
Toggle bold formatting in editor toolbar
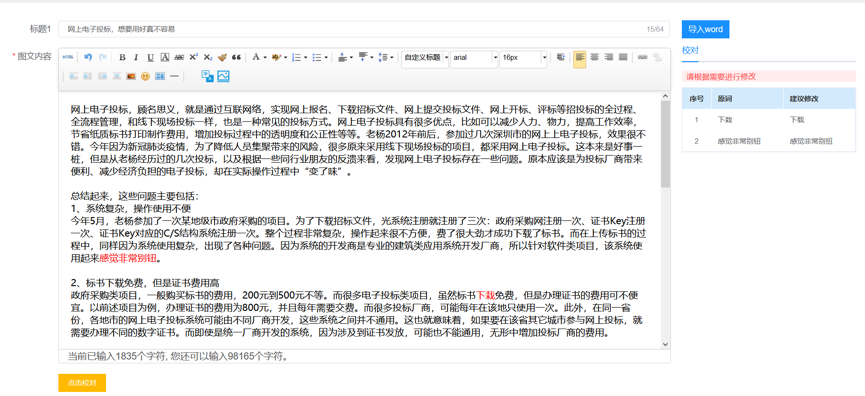pyautogui.click(x=122, y=57)
